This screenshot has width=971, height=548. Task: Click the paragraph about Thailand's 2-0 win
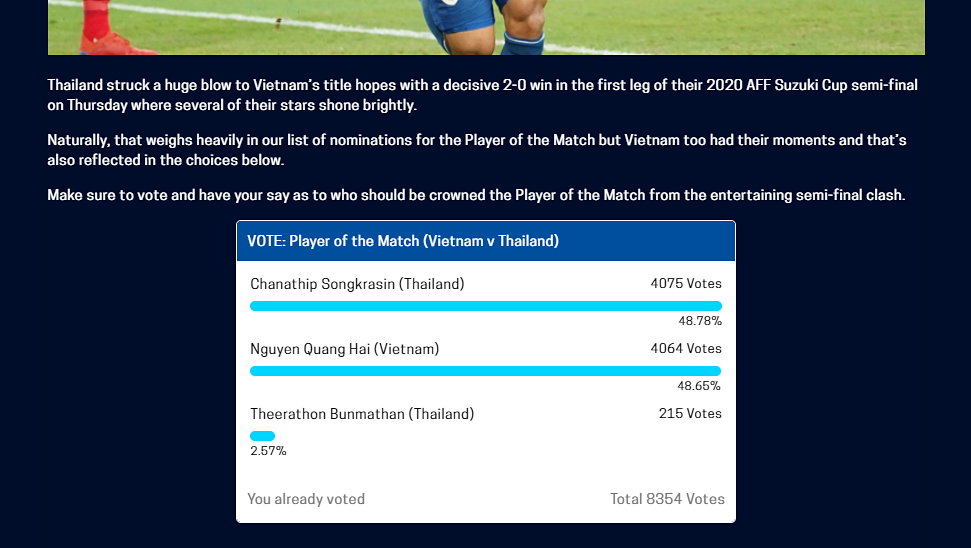(482, 95)
